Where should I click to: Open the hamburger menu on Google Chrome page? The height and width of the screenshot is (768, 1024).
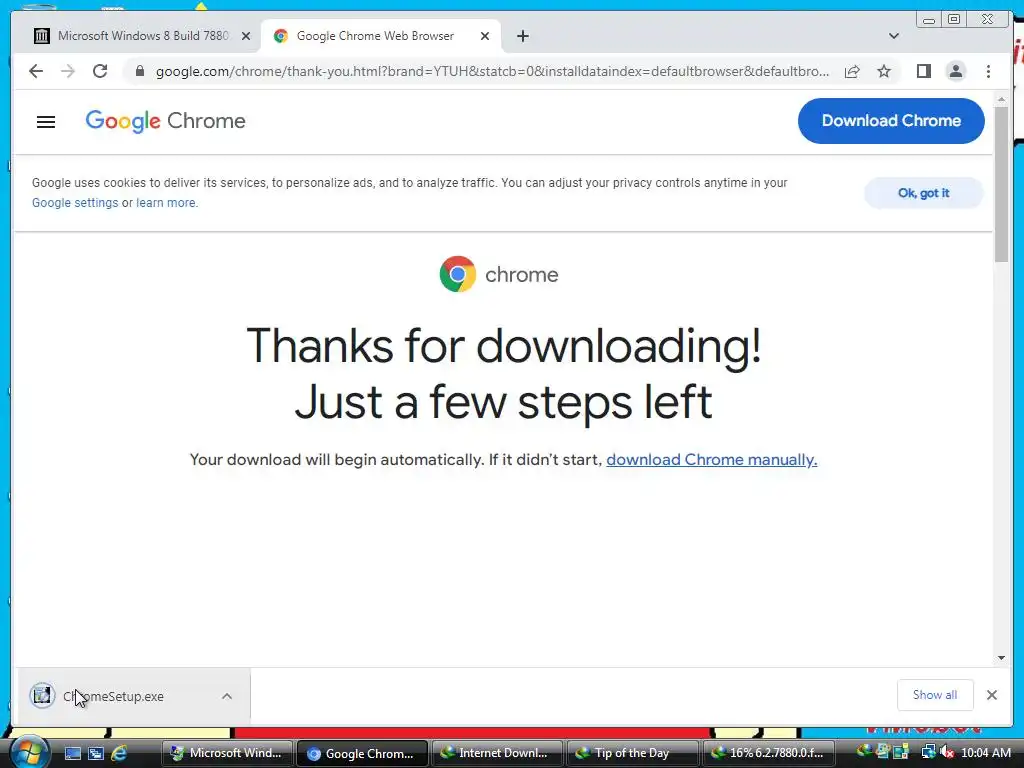[x=46, y=121]
